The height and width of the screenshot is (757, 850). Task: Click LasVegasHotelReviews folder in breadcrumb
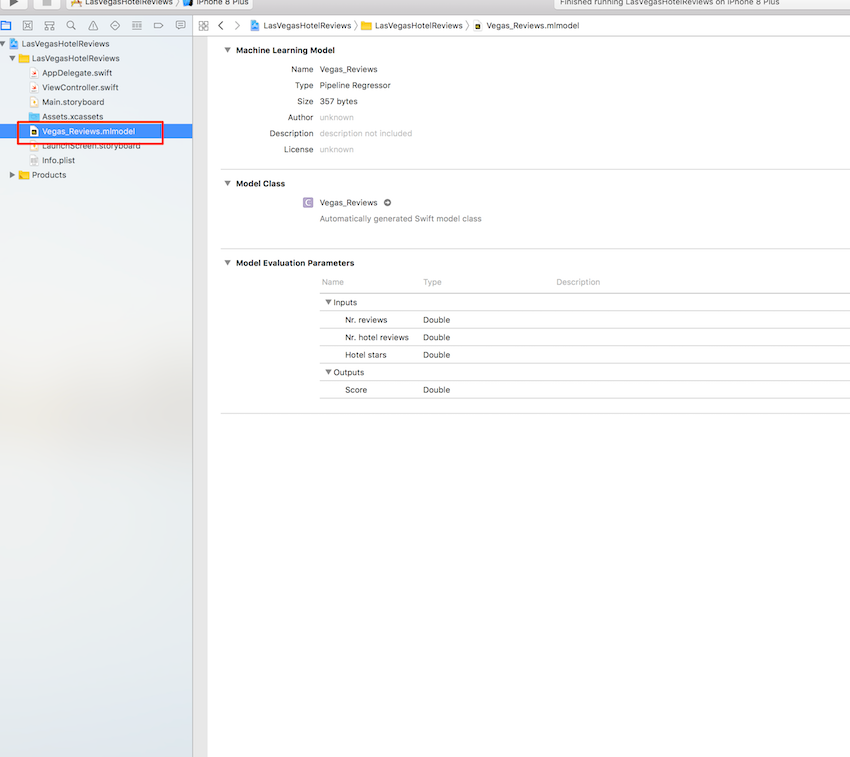(x=418, y=25)
